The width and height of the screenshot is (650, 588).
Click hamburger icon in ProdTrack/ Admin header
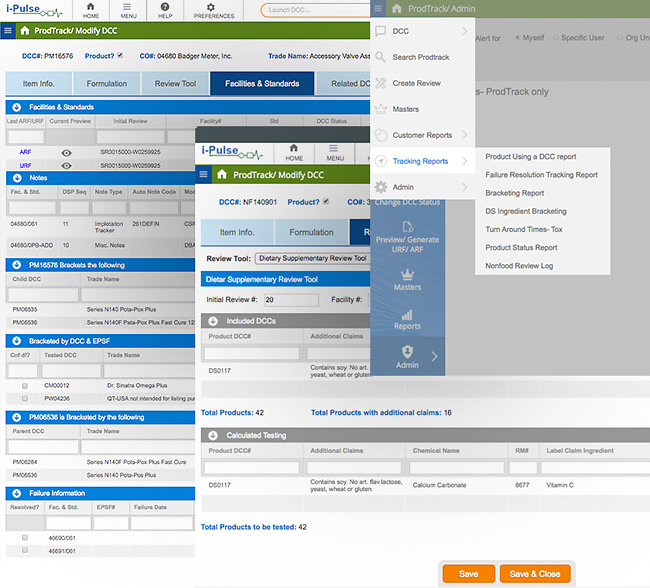tap(378, 8)
